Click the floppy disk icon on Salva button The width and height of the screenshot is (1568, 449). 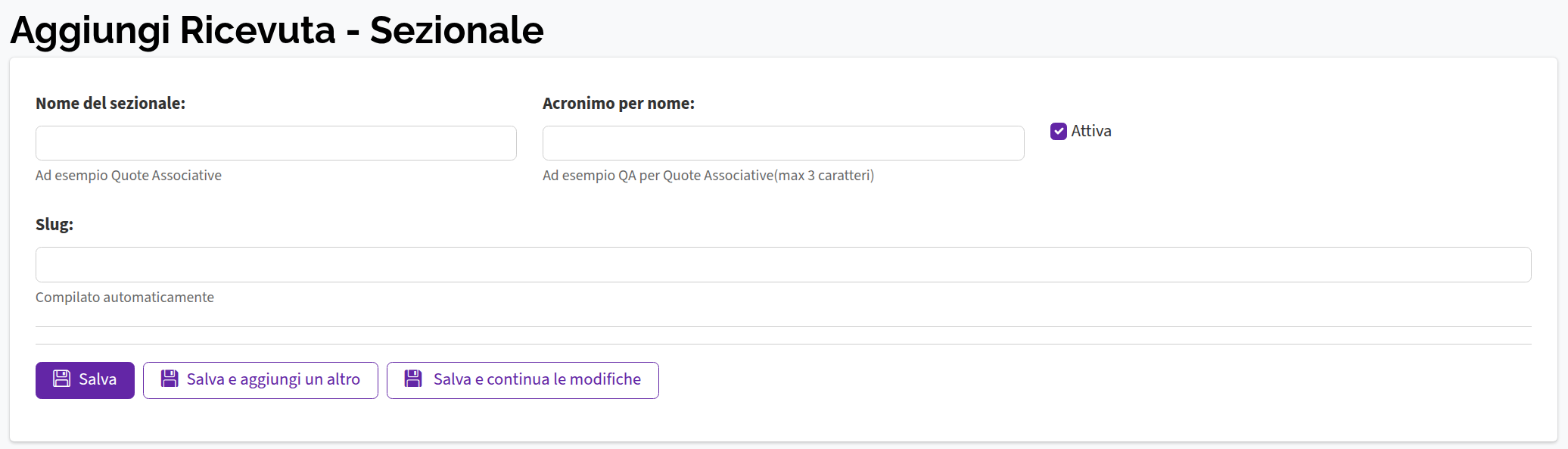pyautogui.click(x=60, y=379)
